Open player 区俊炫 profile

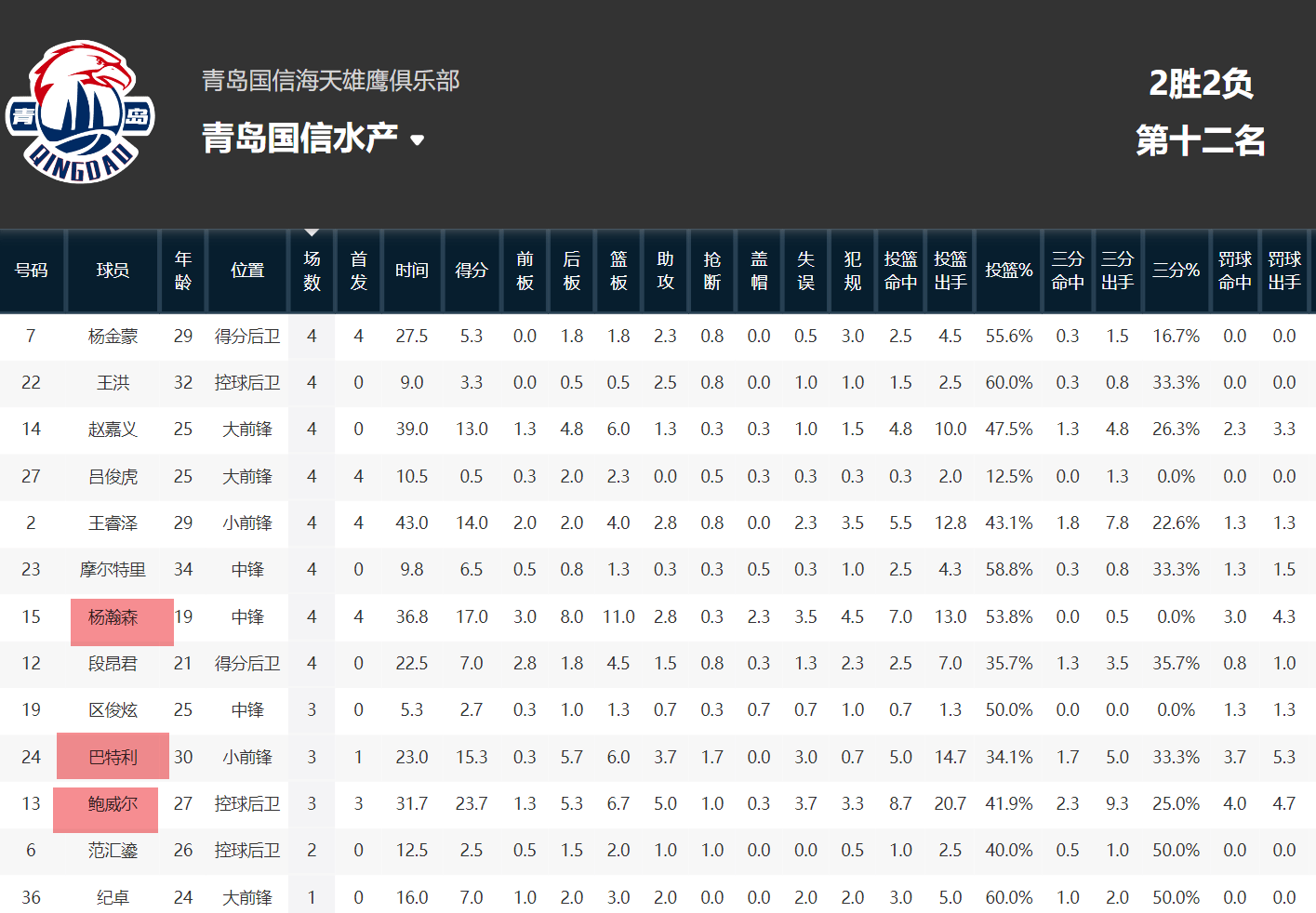pos(113,710)
